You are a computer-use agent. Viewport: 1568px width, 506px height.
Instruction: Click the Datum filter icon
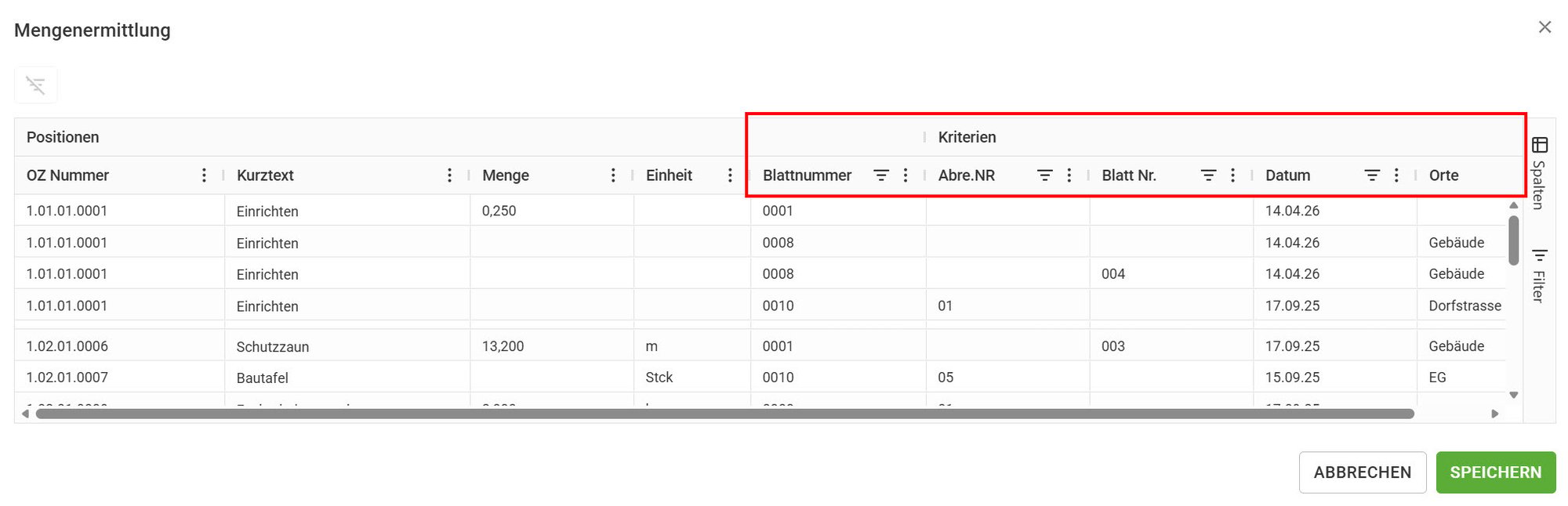[x=1372, y=175]
